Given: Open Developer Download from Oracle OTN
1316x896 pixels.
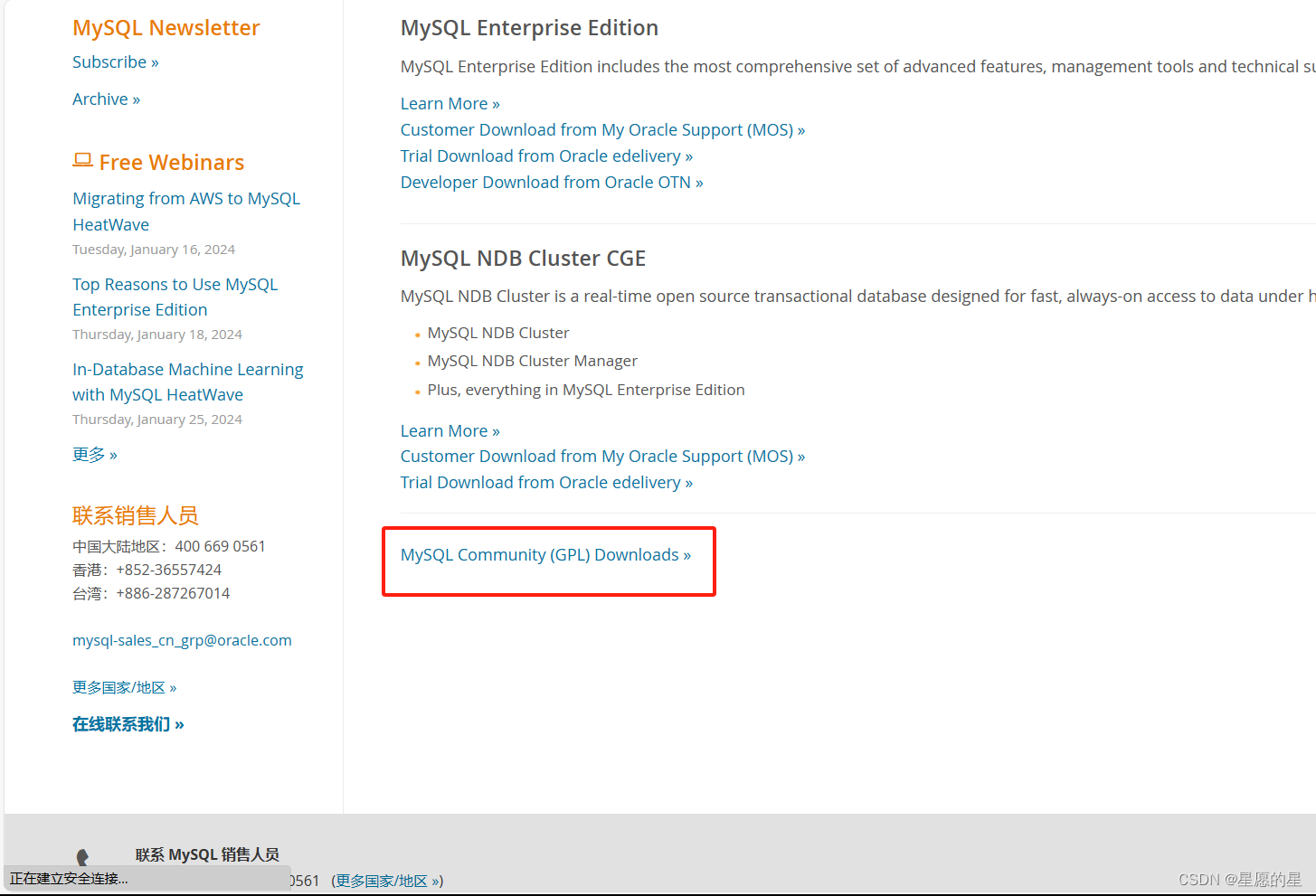Looking at the screenshot, I should pyautogui.click(x=552, y=182).
